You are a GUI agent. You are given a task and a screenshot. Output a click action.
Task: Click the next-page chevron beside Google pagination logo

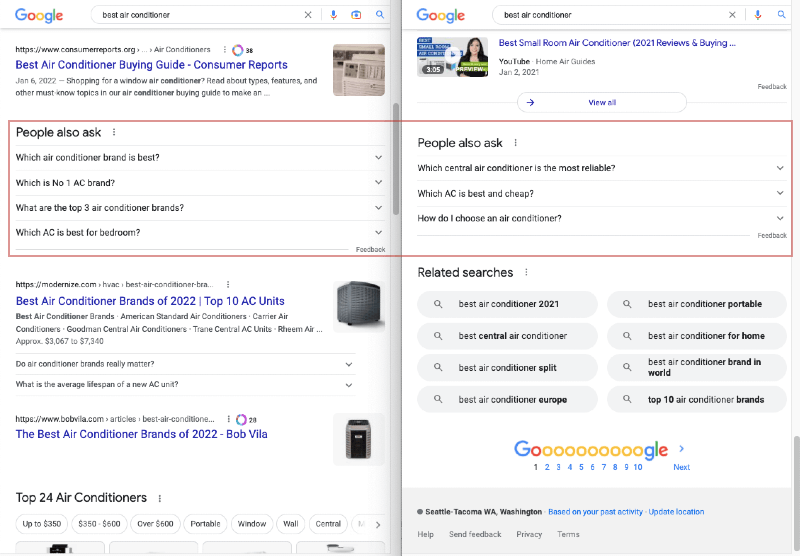coord(682,449)
